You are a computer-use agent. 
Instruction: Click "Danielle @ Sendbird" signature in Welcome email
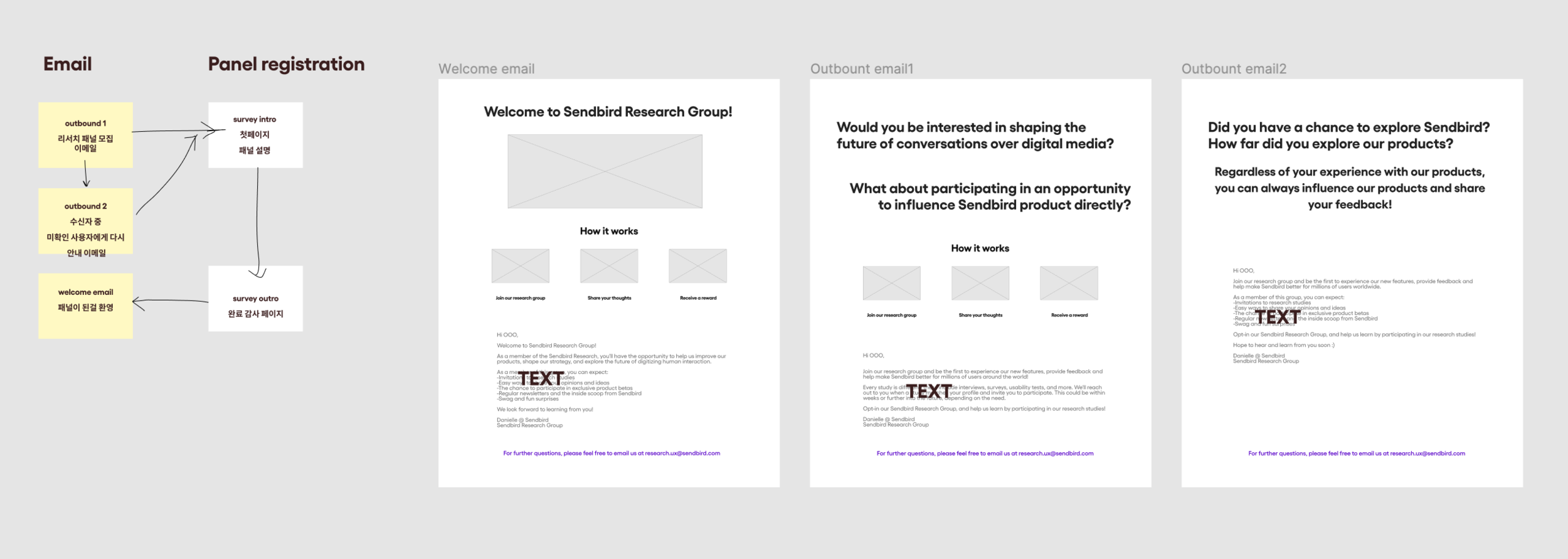pos(522,420)
